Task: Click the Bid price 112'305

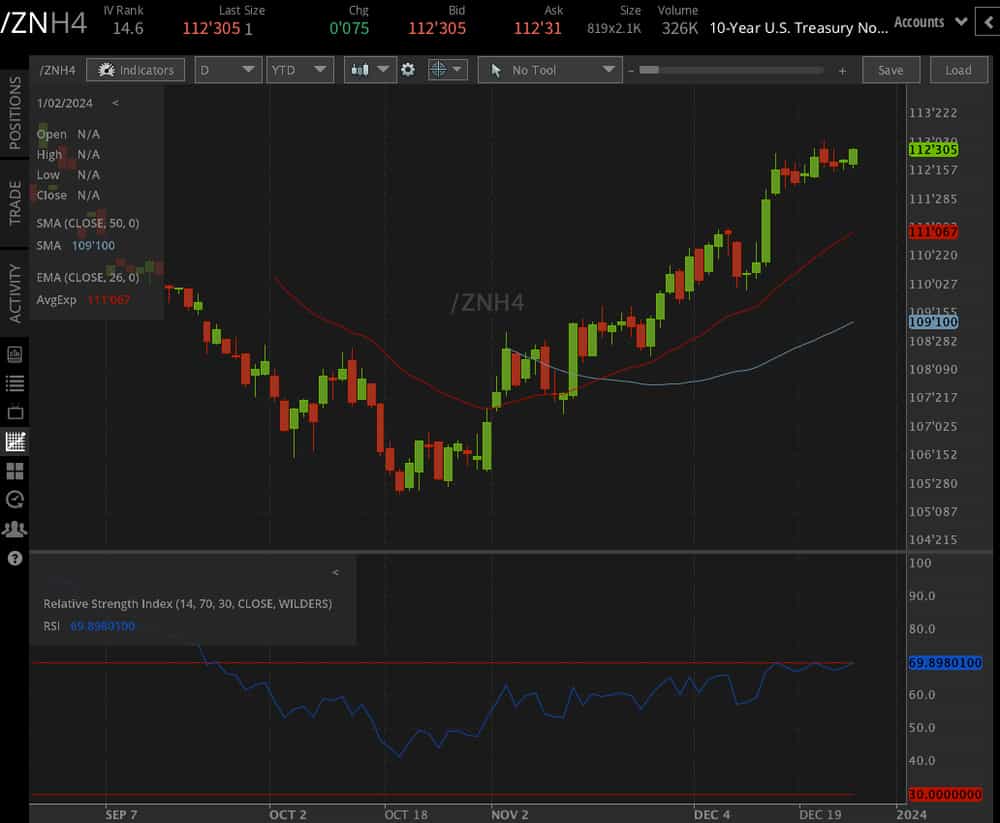Action: click(x=437, y=29)
